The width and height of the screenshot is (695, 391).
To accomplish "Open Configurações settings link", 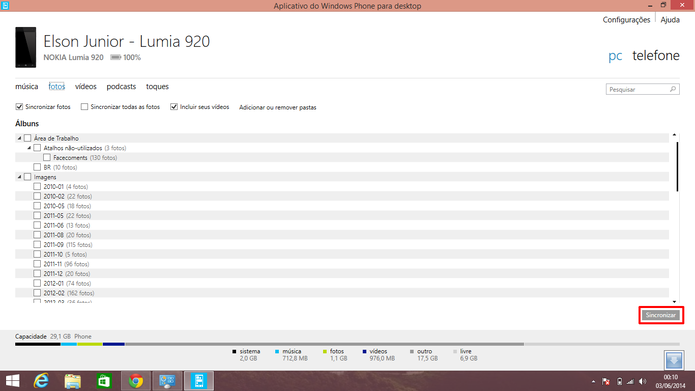I will click(x=626, y=20).
